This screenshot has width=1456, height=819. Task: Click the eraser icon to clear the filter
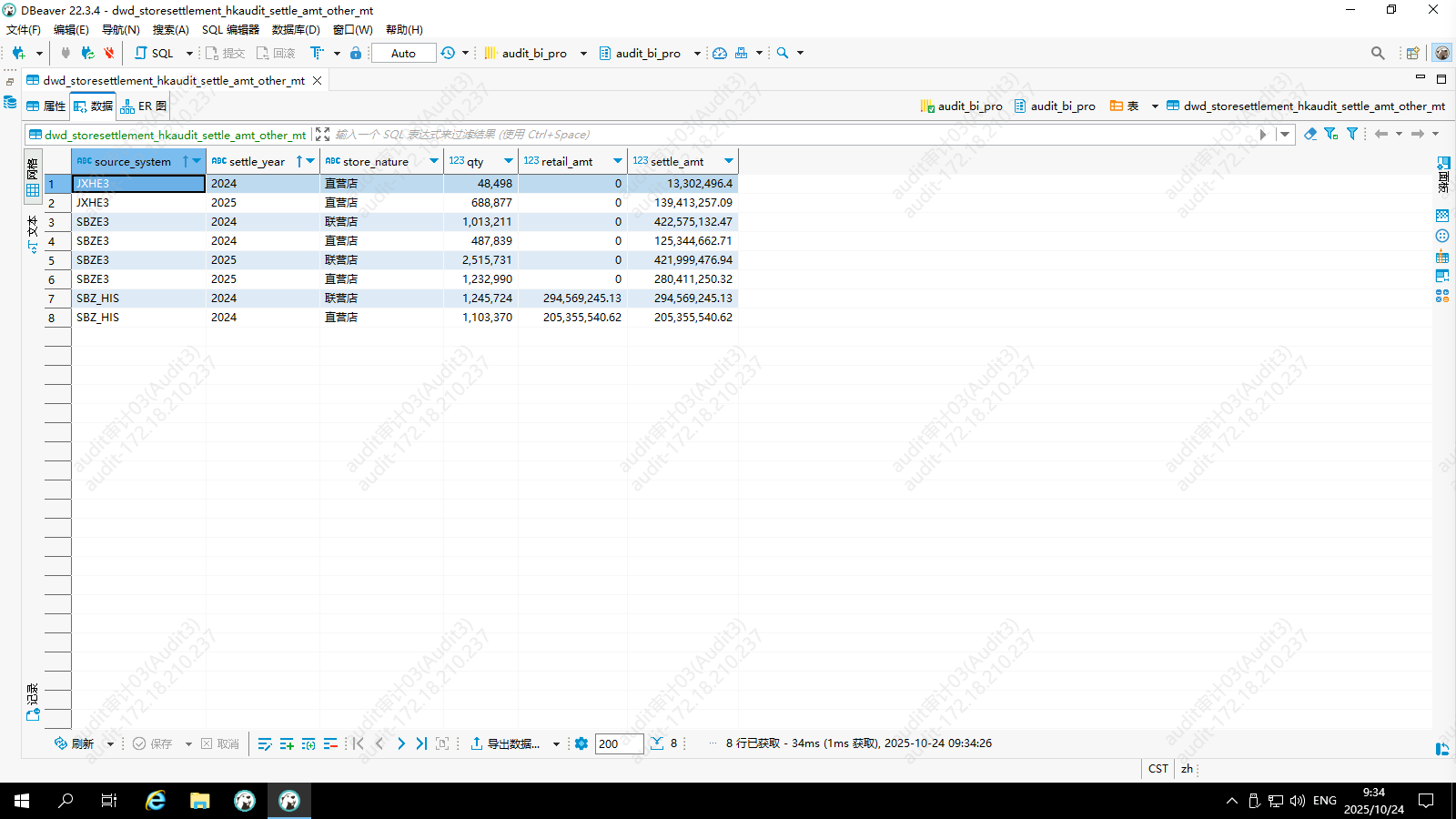[x=1309, y=134]
